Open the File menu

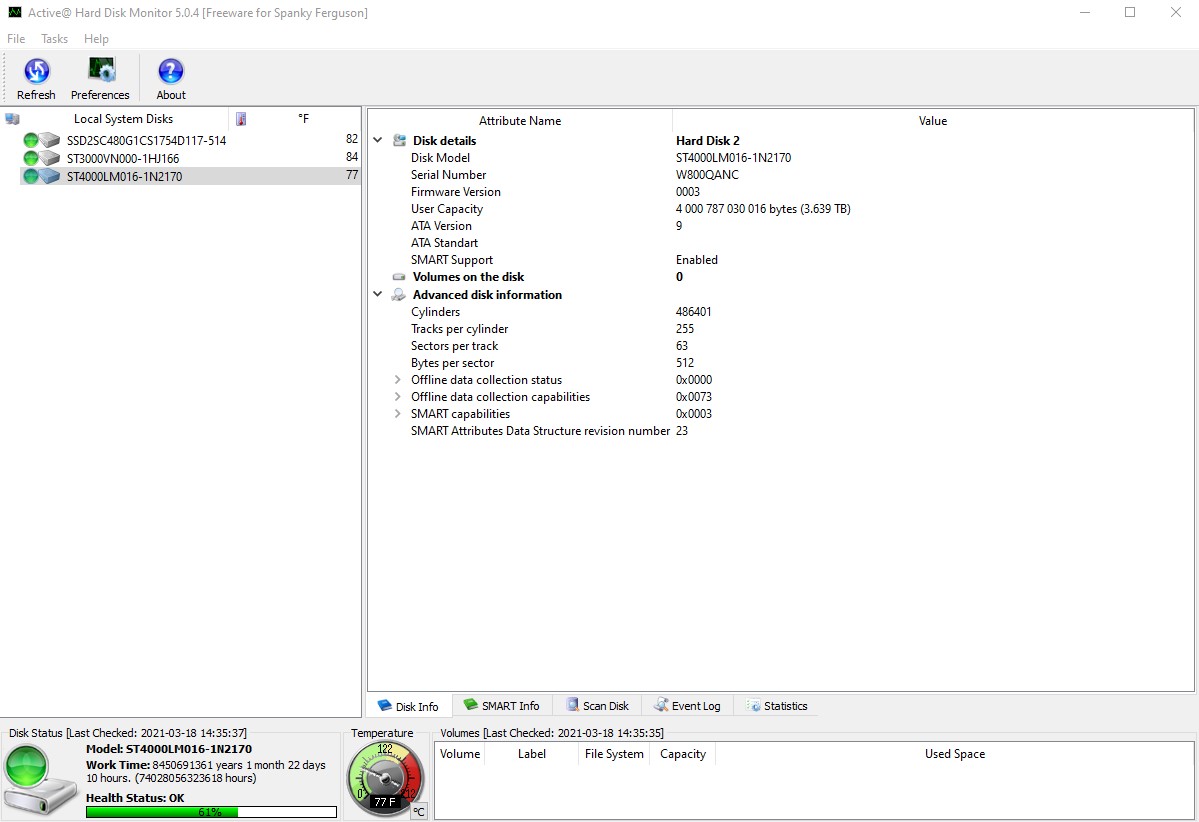point(16,39)
